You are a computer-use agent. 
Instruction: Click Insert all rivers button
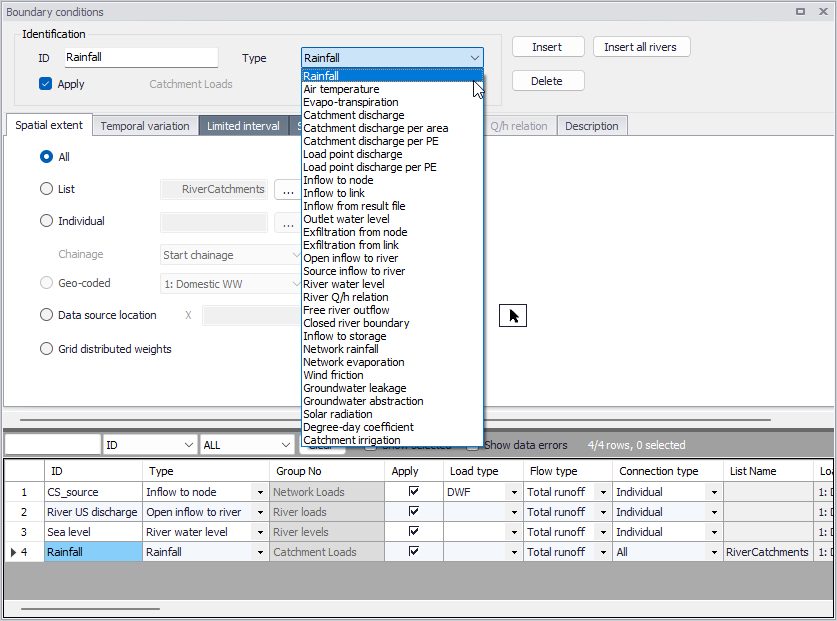pos(641,47)
